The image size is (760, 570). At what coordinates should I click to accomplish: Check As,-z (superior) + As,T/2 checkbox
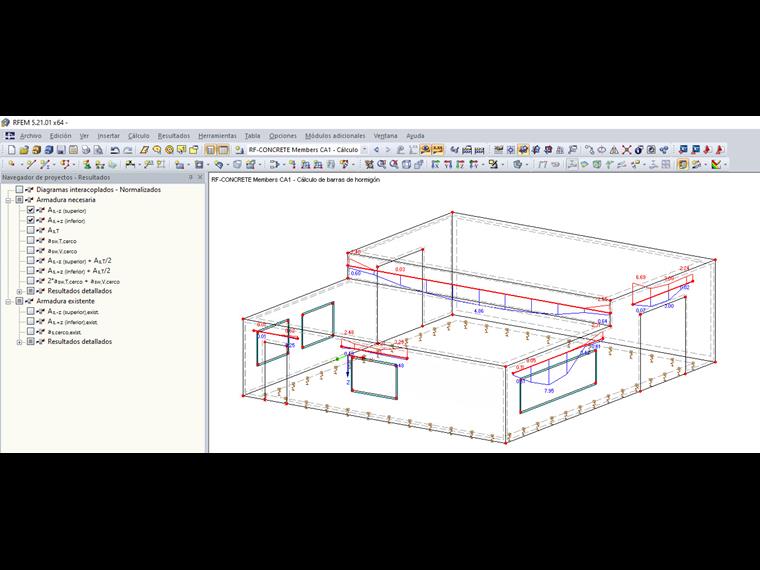[31, 261]
